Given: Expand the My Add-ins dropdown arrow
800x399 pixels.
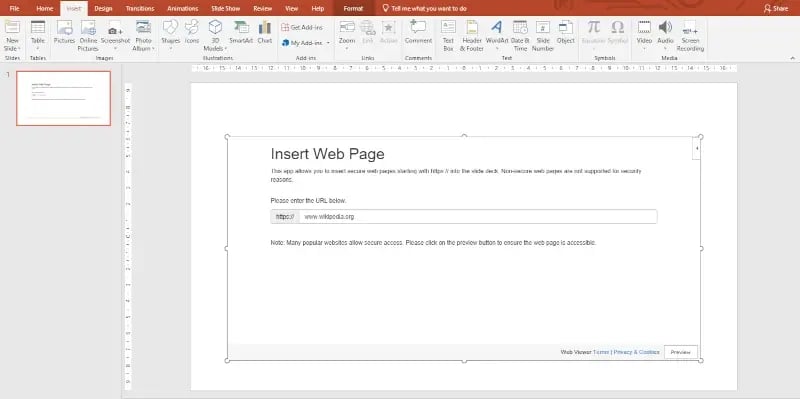Looking at the screenshot, I should (x=328, y=43).
